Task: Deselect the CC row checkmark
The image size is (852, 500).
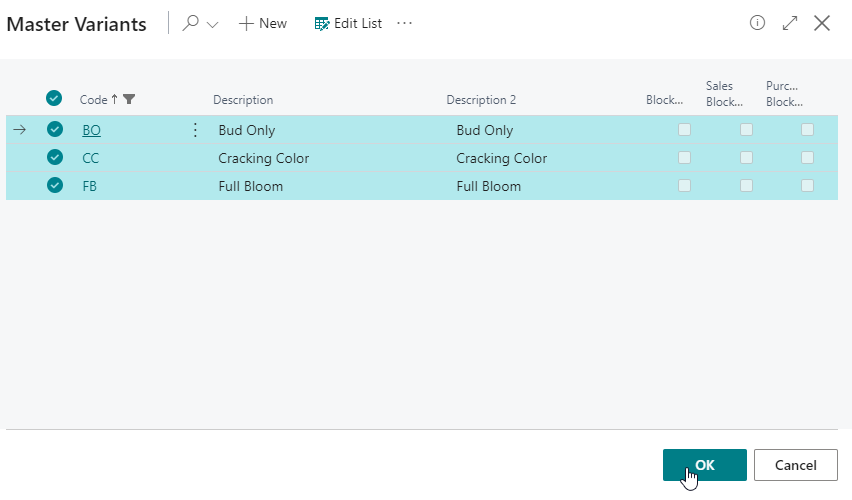Action: (55, 157)
